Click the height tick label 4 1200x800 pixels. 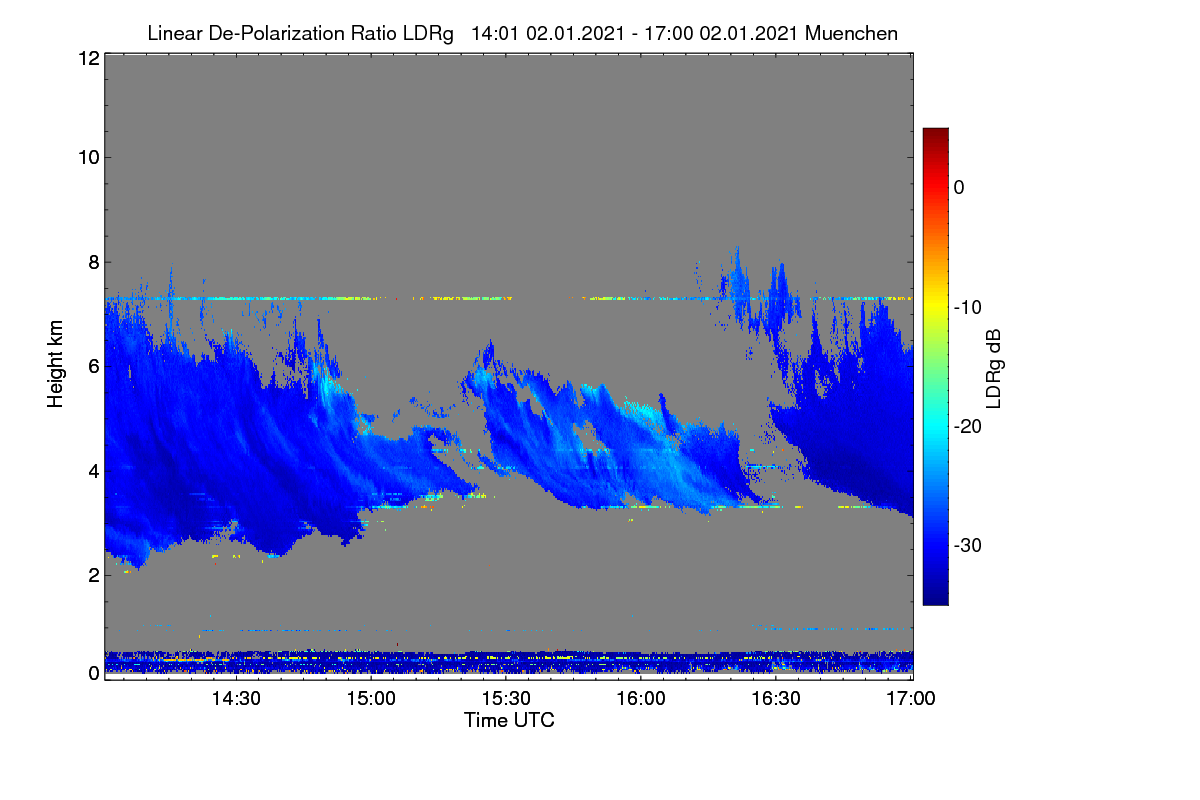[92, 471]
